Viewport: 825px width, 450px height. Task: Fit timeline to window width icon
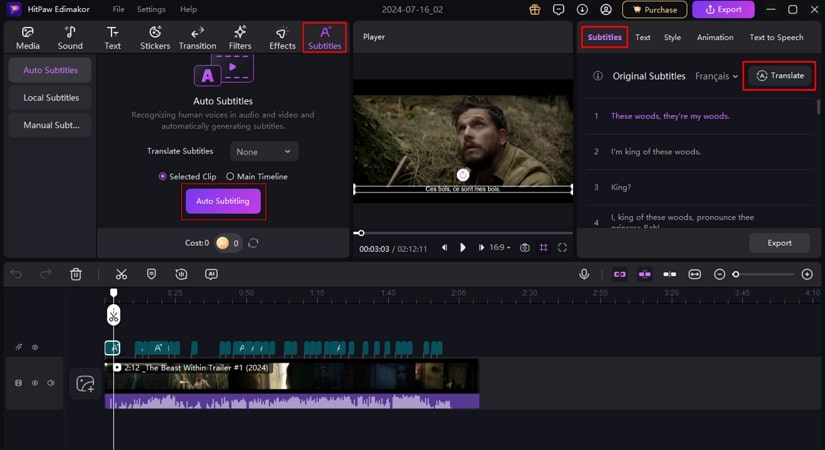pos(695,274)
